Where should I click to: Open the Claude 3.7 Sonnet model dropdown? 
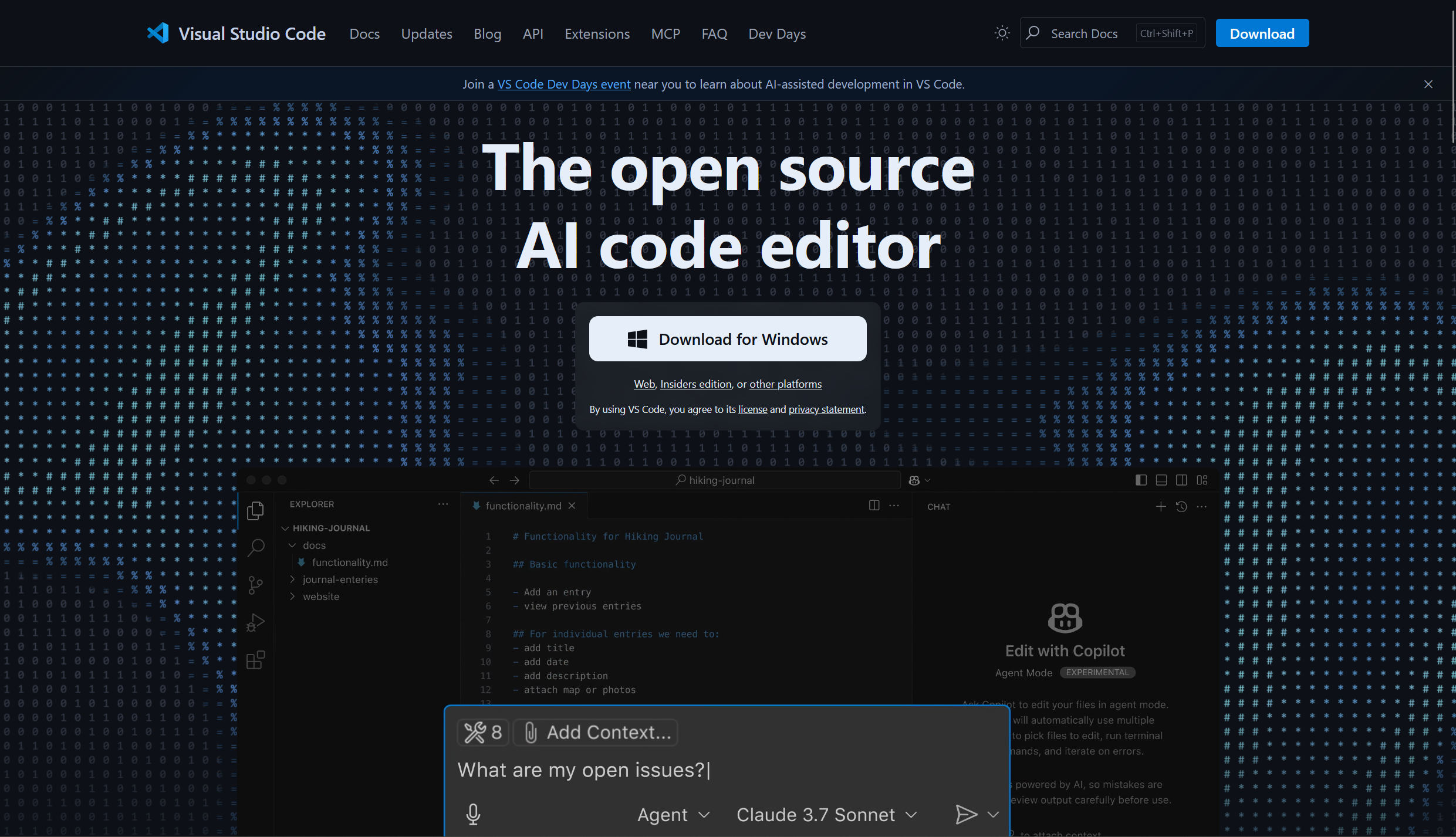click(826, 815)
